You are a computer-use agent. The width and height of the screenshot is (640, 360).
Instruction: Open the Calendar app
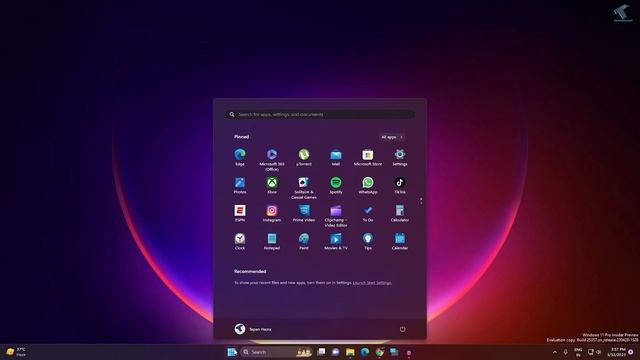tap(400, 241)
